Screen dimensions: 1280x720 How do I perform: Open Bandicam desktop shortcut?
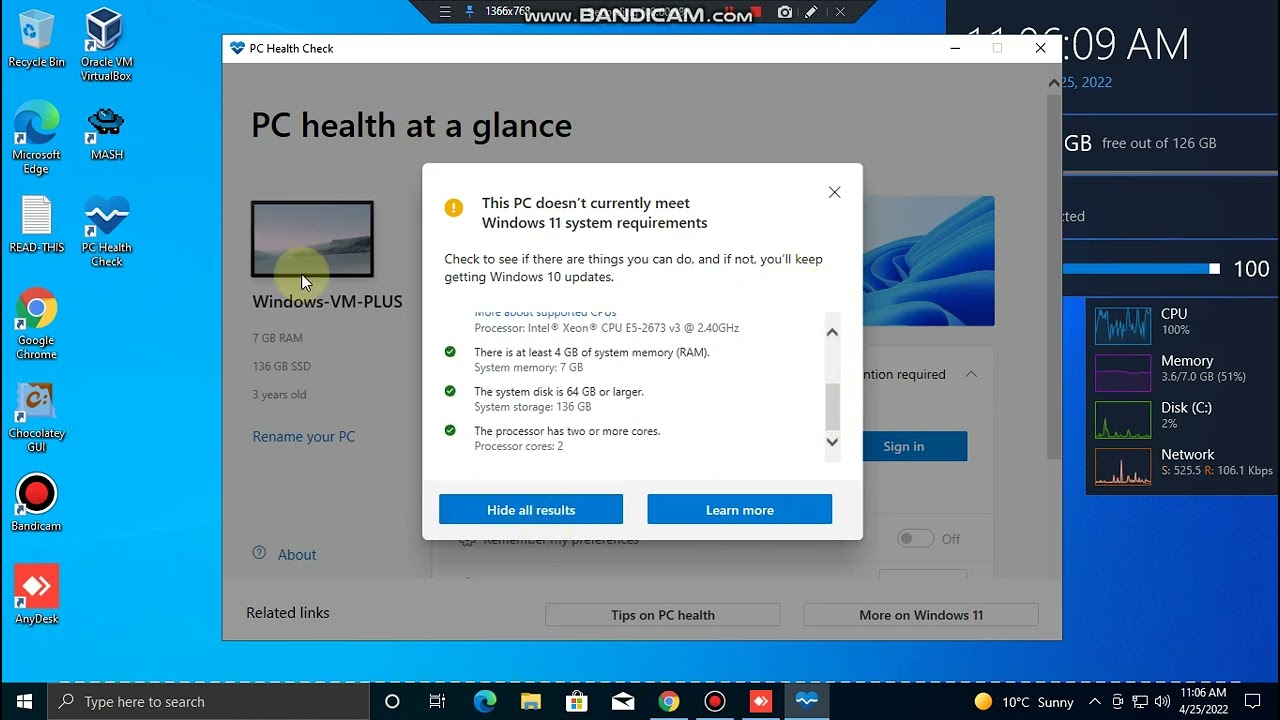click(36, 502)
